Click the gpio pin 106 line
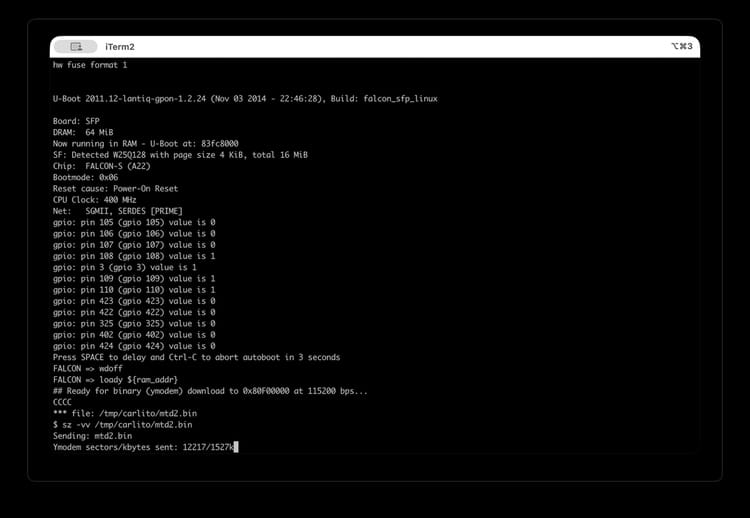 tap(134, 233)
